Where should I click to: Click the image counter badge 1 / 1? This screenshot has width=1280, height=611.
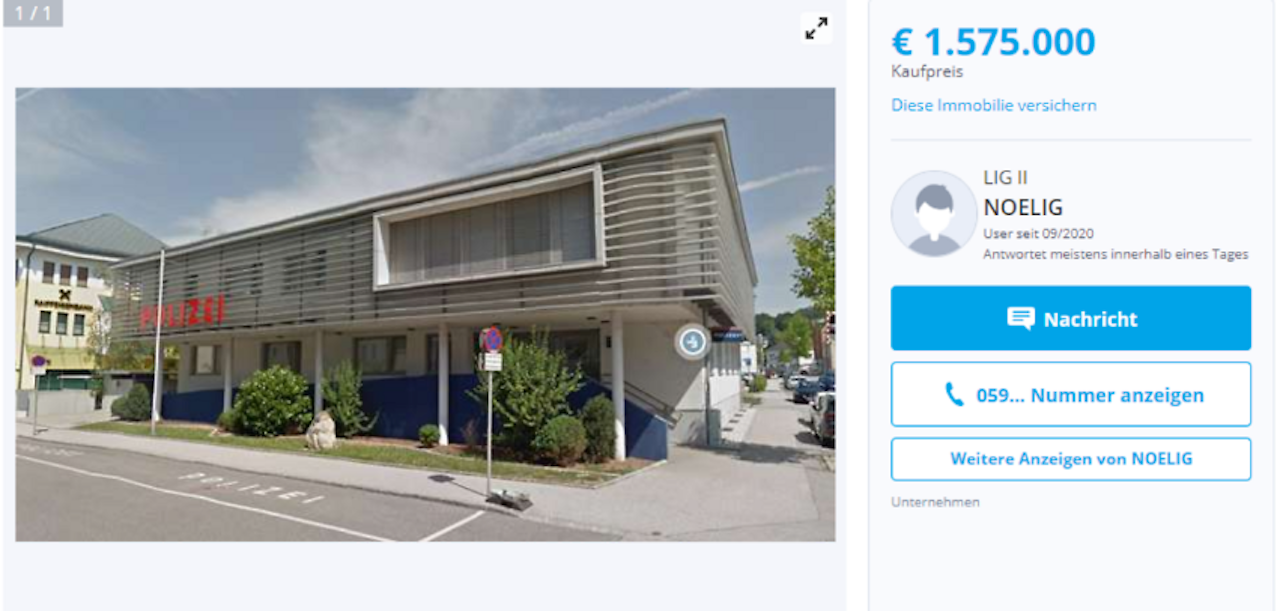click(32, 13)
